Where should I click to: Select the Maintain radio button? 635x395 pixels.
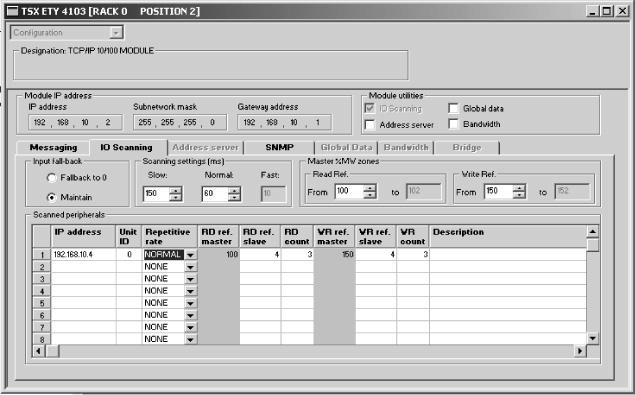point(51,197)
